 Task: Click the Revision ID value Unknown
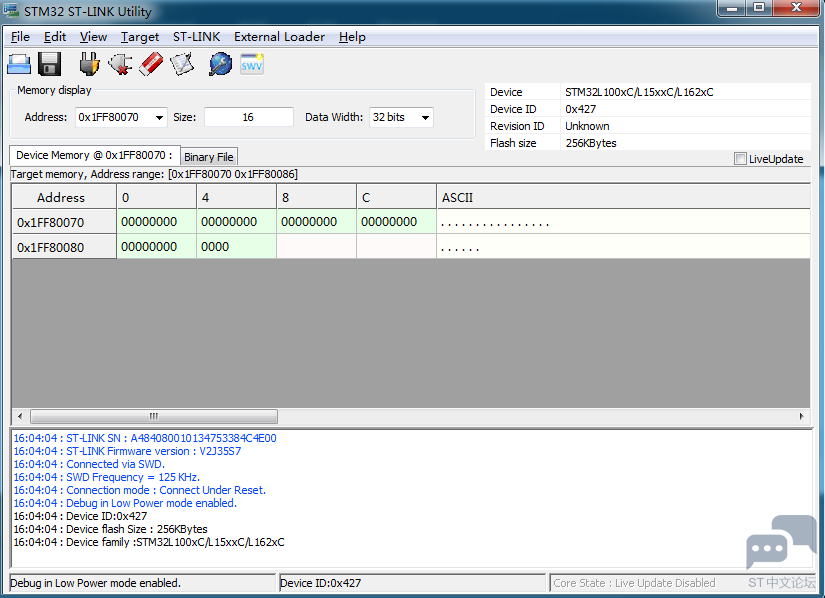(587, 126)
